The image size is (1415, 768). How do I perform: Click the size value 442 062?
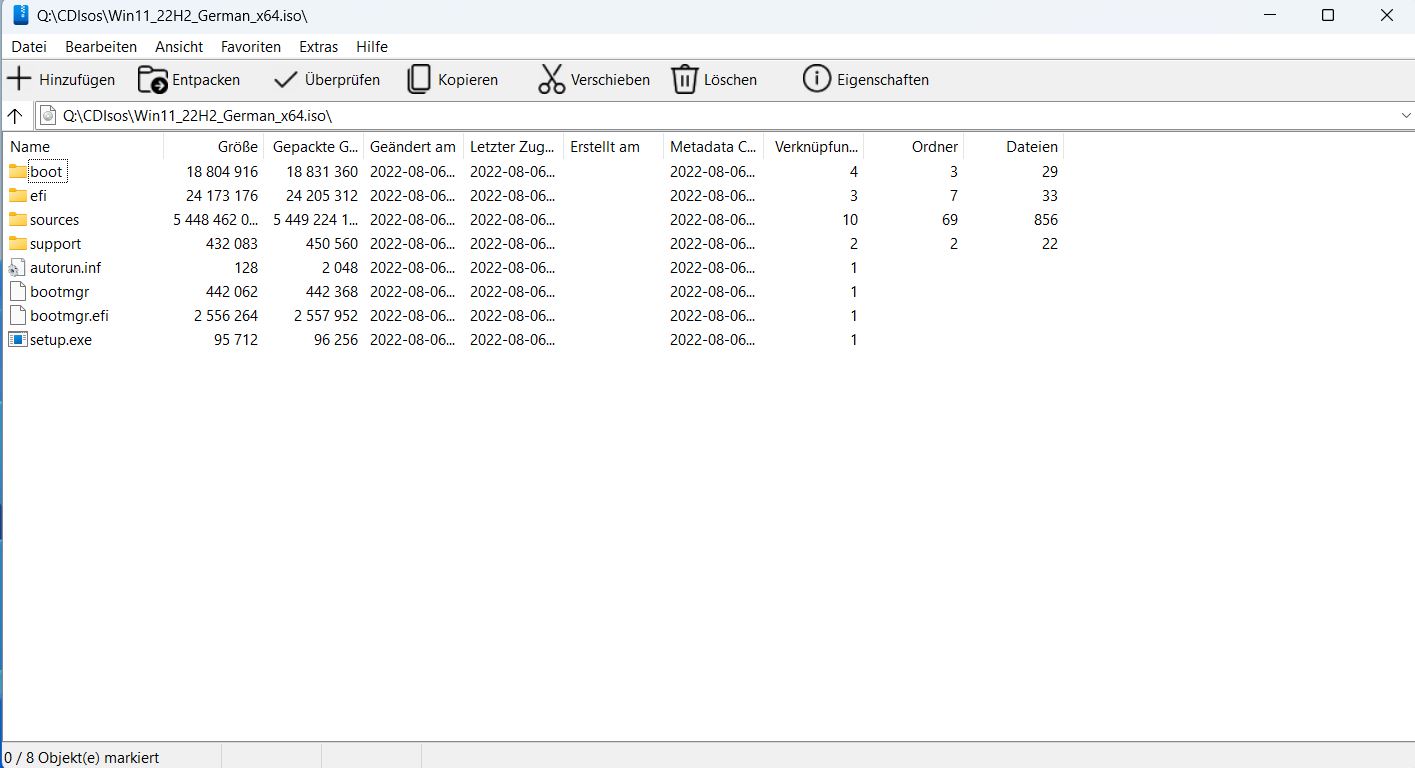[232, 291]
